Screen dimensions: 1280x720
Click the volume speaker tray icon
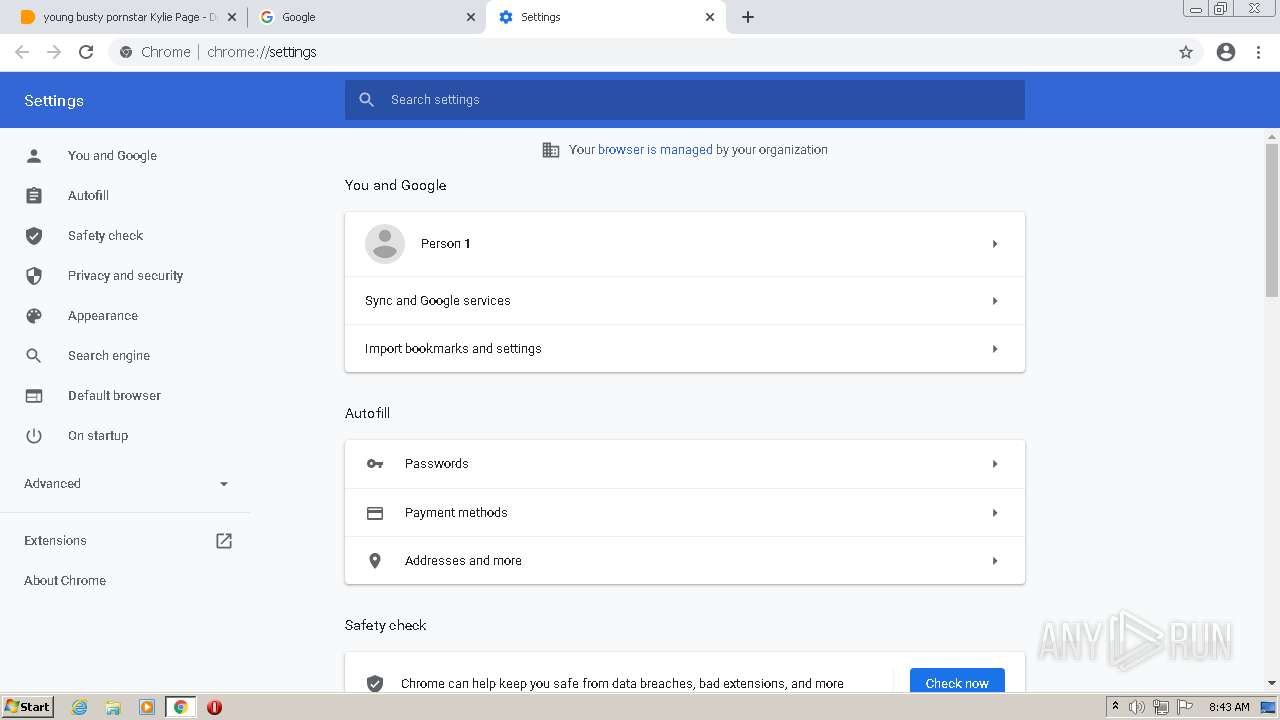click(x=1137, y=707)
